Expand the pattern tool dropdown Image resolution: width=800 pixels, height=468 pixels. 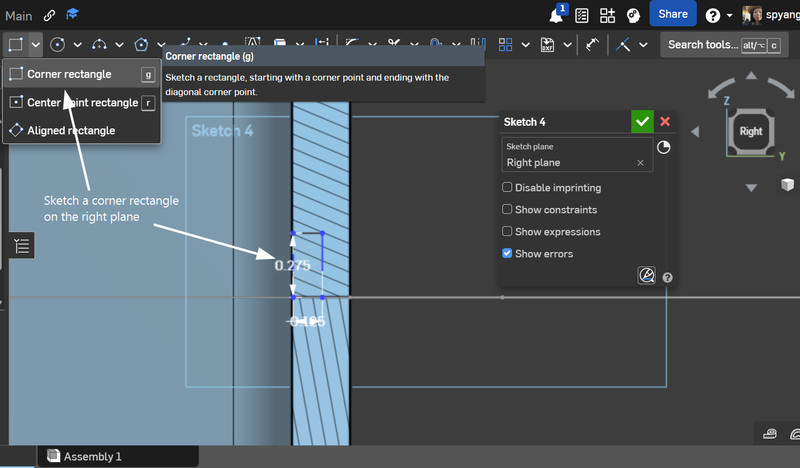pyautogui.click(x=526, y=45)
